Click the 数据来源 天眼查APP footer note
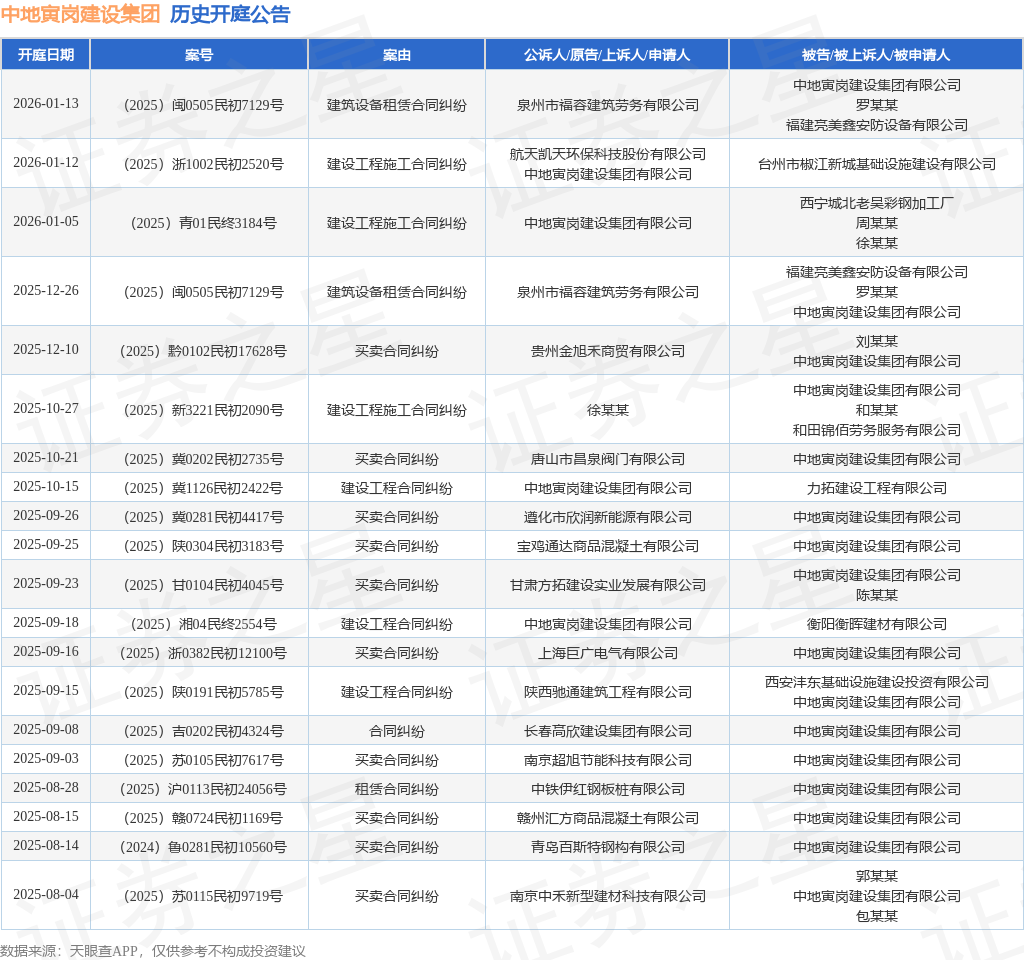This screenshot has height=960, width=1024. click(x=153, y=951)
